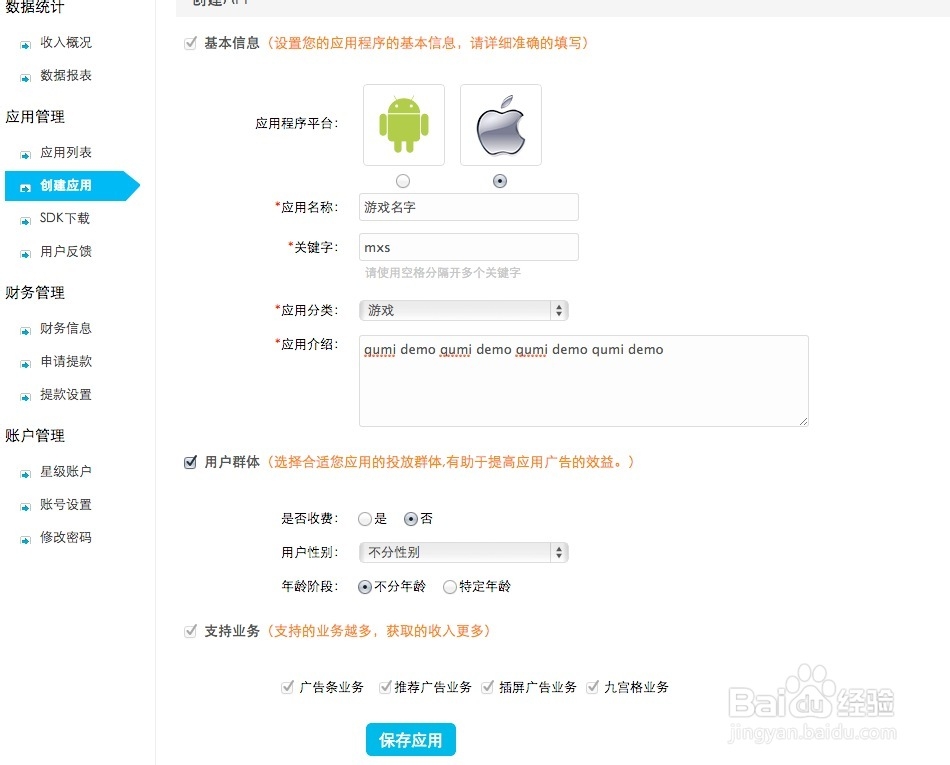
Task: Toggle the 插屏广告业务 checkbox
Action: tap(488, 687)
